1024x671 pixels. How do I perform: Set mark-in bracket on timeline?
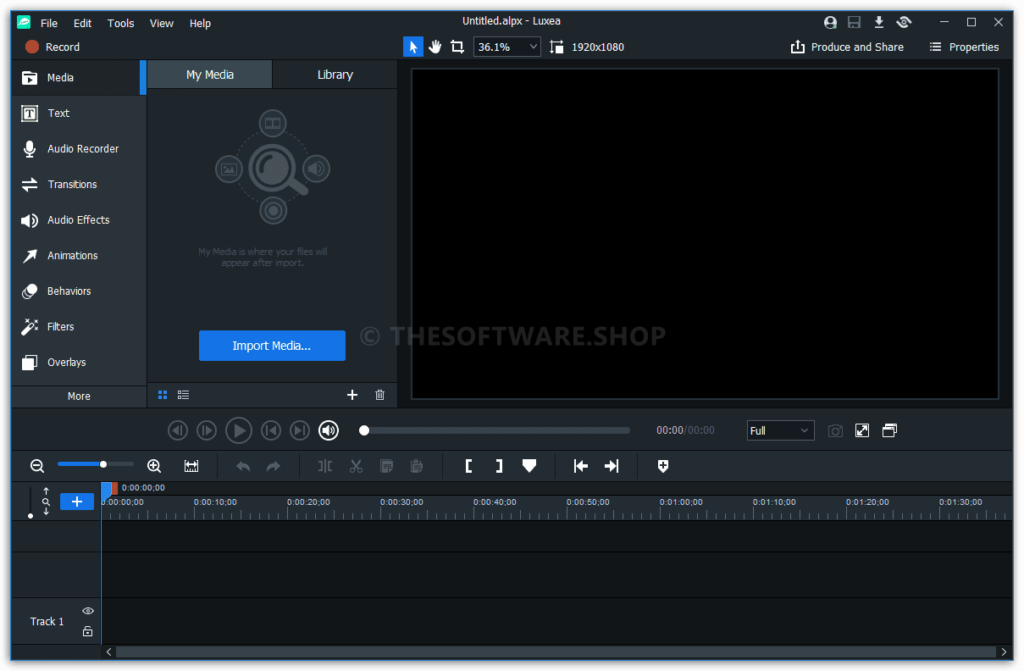click(x=468, y=466)
